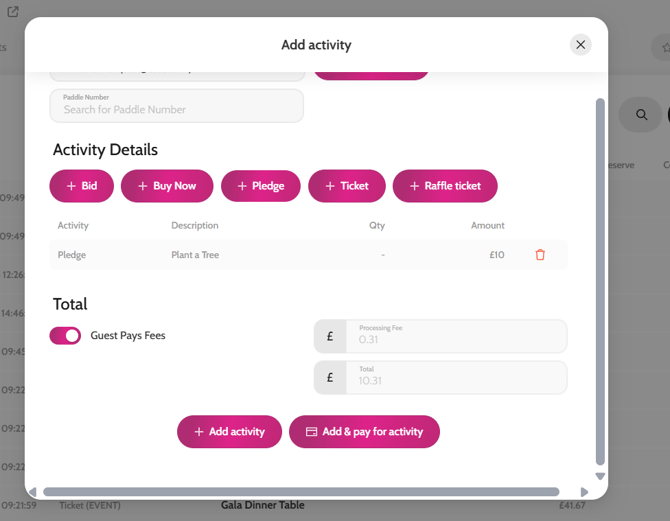Toggle the Guest Pays Fees switch
Image resolution: width=670 pixels, height=521 pixels.
click(66, 336)
